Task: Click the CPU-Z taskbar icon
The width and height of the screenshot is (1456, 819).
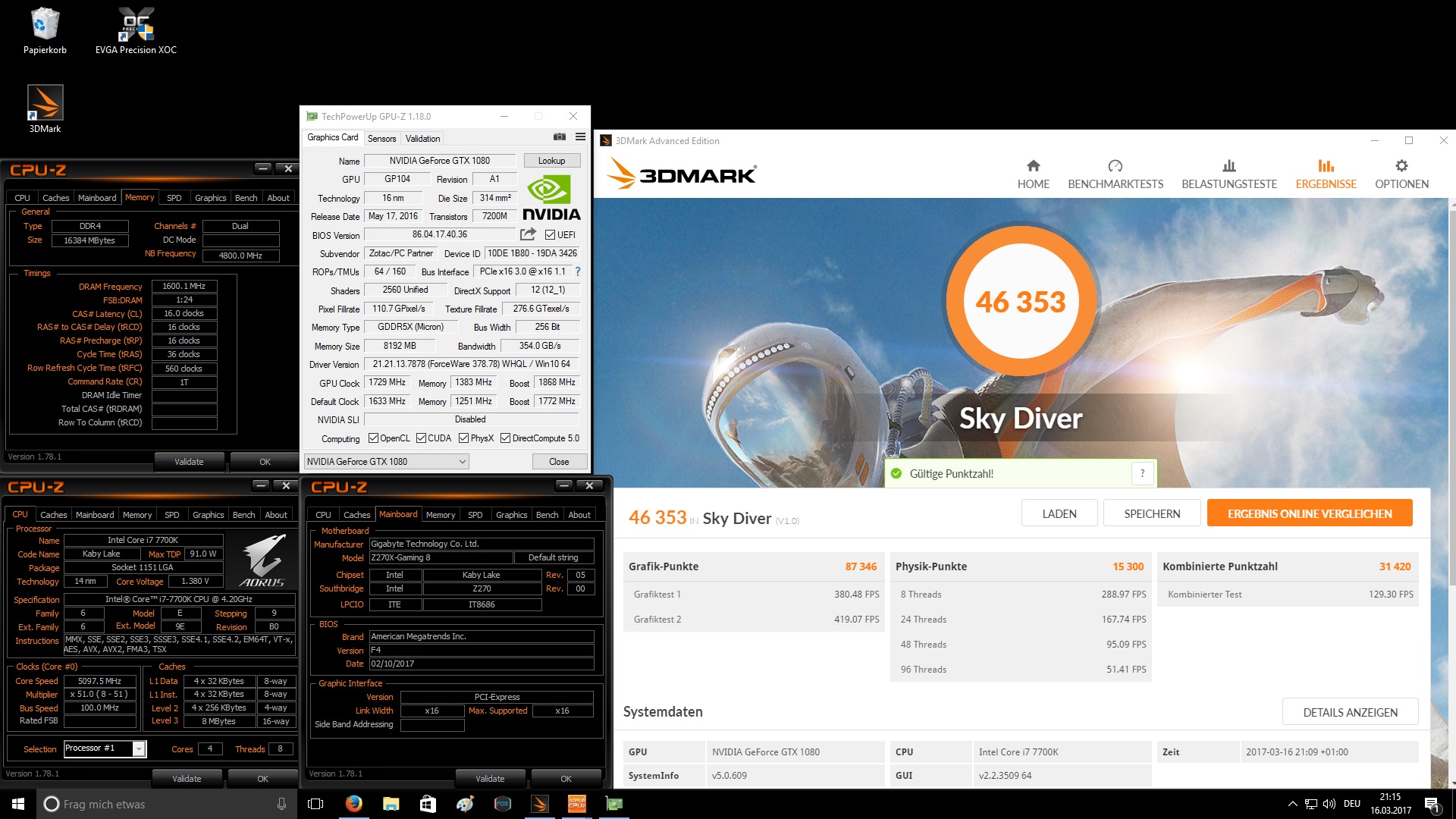Action: coord(577,804)
